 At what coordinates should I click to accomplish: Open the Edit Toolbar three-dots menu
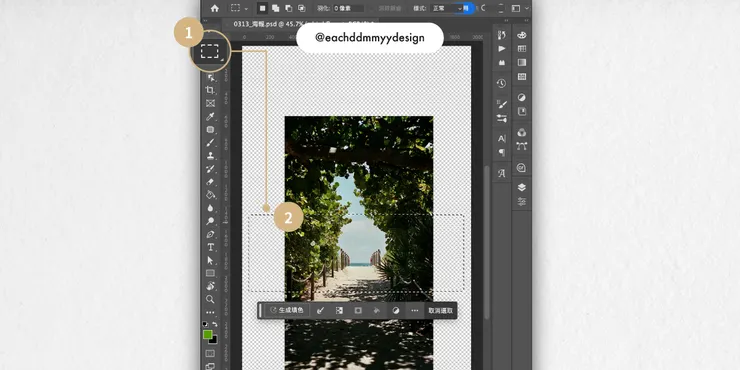pyautogui.click(x=210, y=312)
